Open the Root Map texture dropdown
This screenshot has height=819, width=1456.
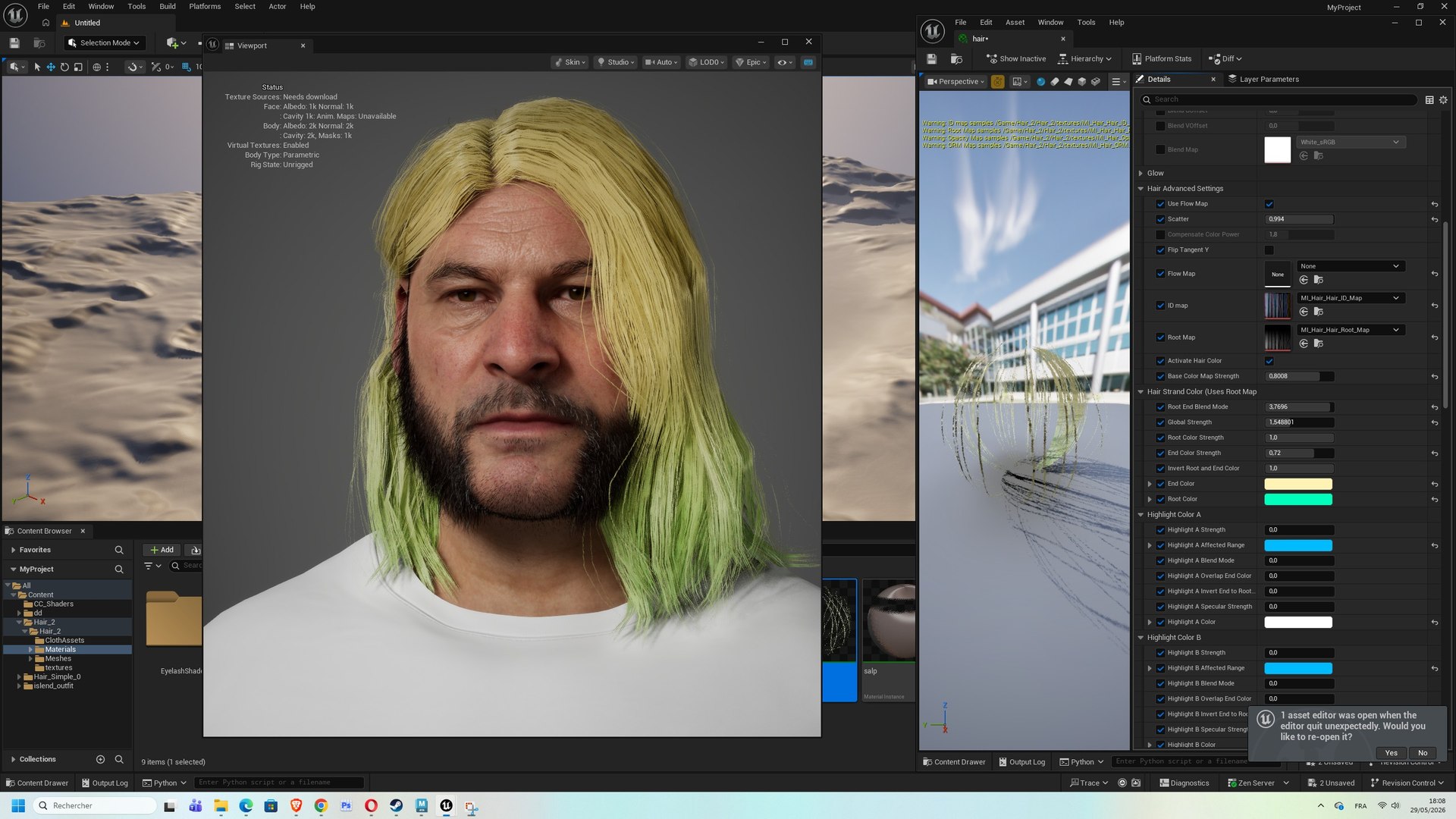(1351, 330)
